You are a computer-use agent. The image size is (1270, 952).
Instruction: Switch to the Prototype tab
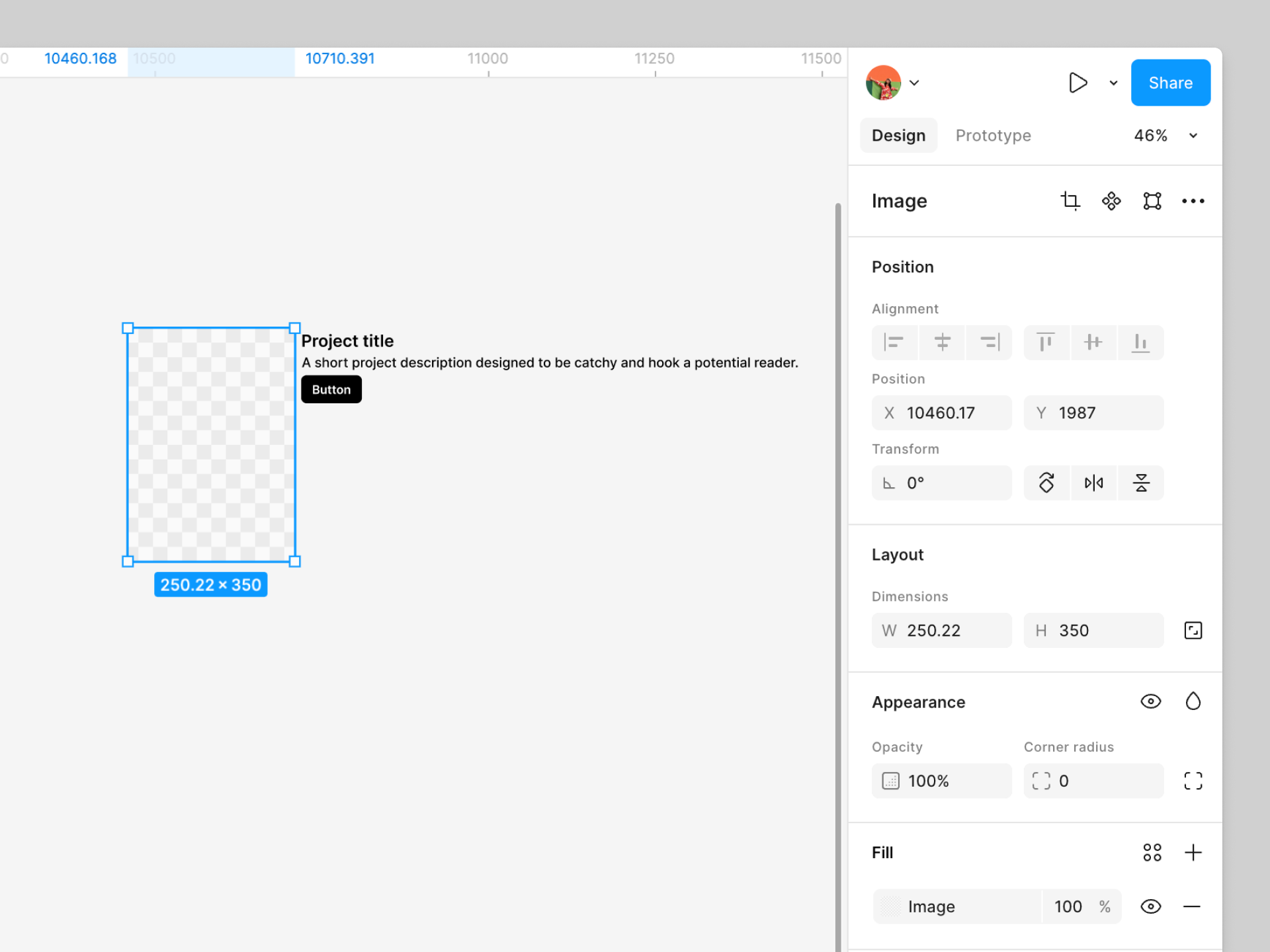pyautogui.click(x=993, y=136)
